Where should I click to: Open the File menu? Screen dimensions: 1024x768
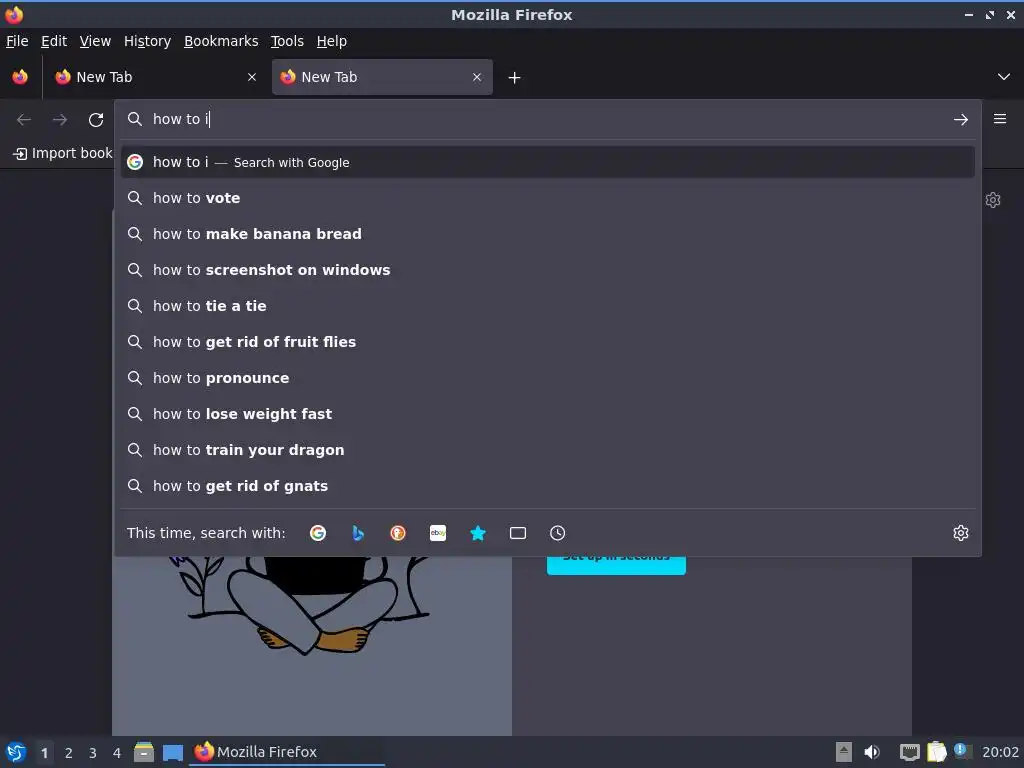(x=17, y=41)
